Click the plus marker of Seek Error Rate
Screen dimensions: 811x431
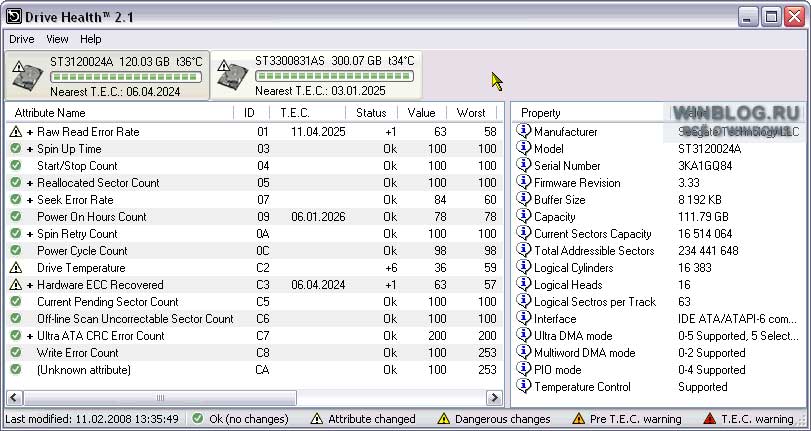(x=30, y=200)
